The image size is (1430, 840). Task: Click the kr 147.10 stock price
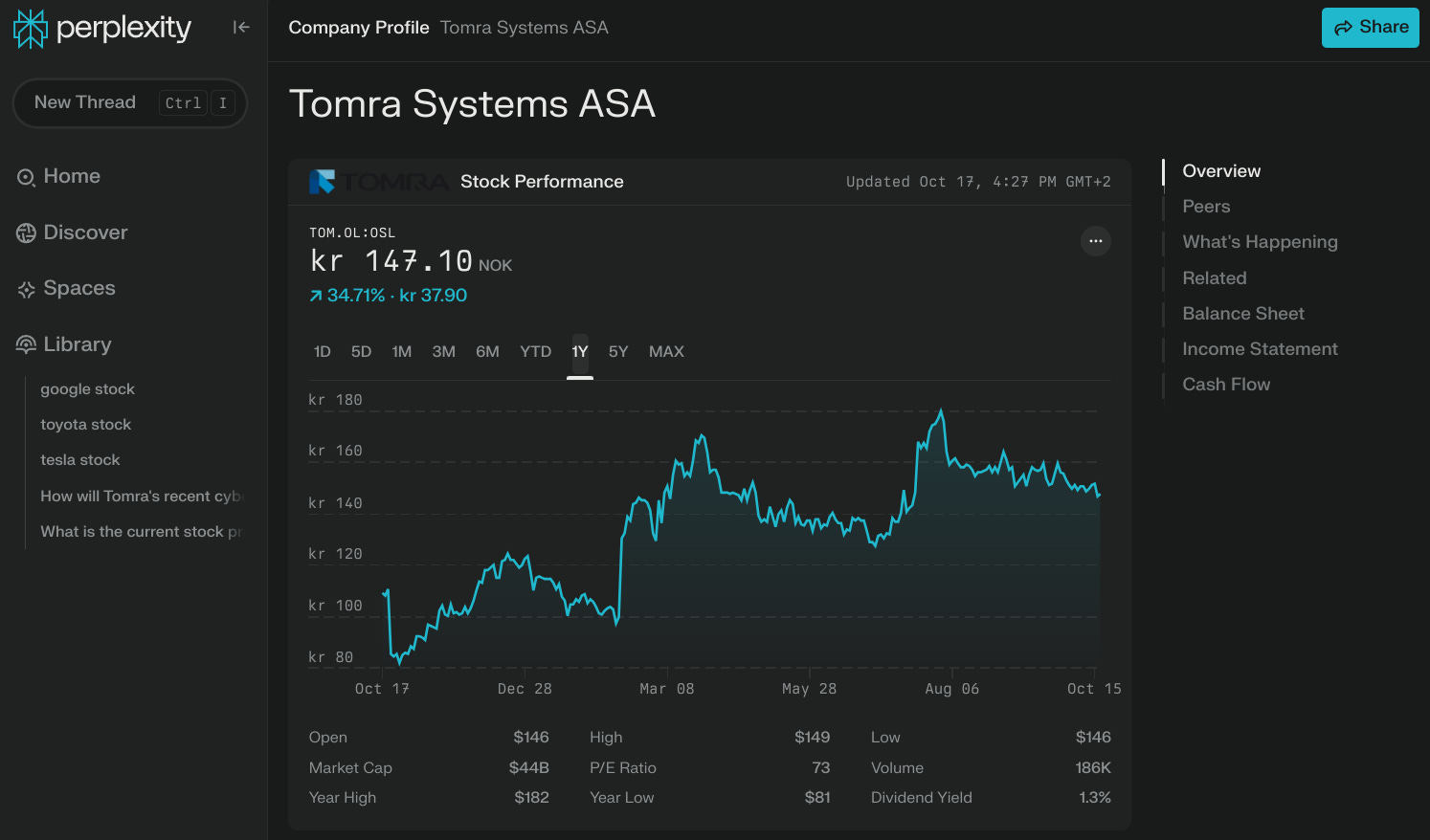tap(391, 261)
